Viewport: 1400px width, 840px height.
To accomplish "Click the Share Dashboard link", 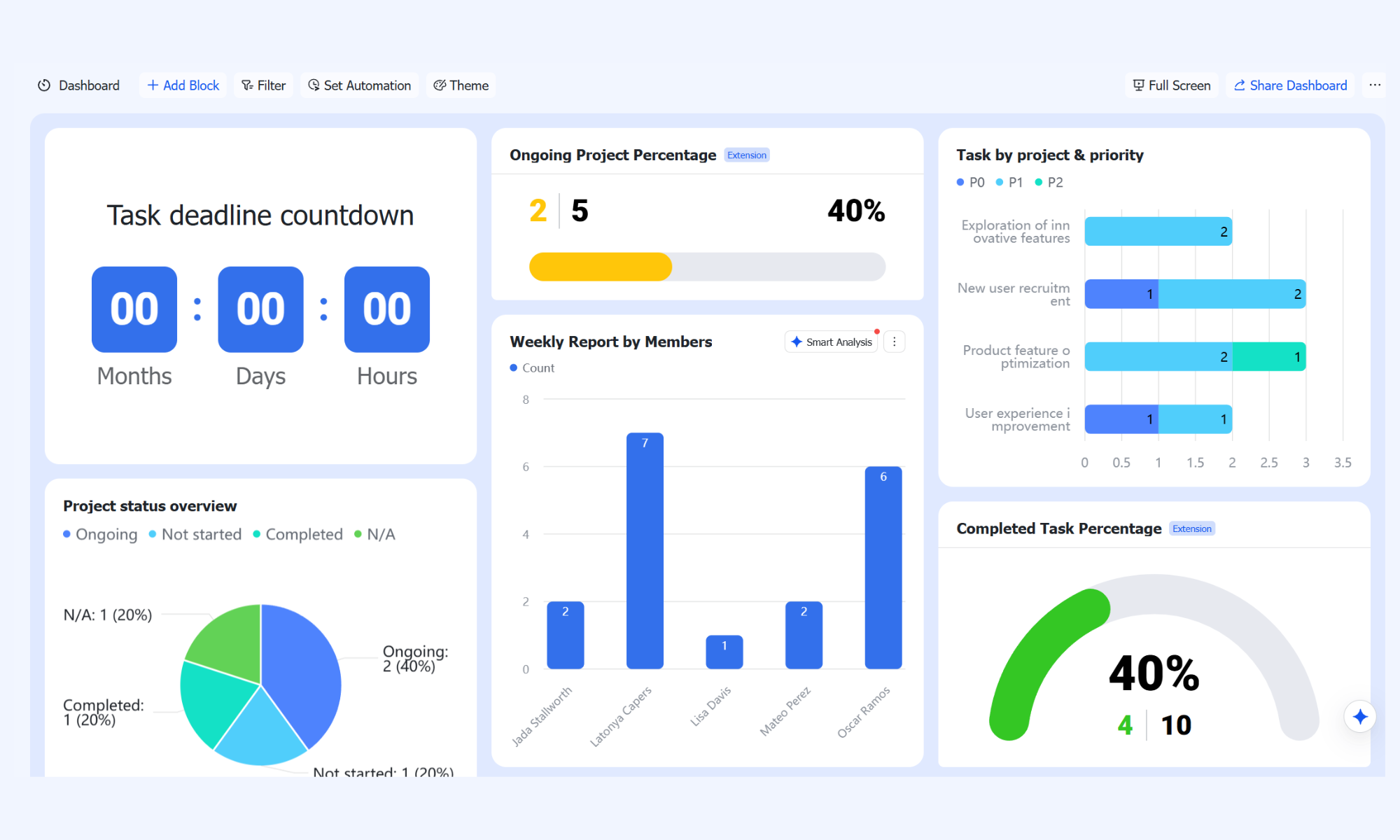I will tap(1290, 85).
